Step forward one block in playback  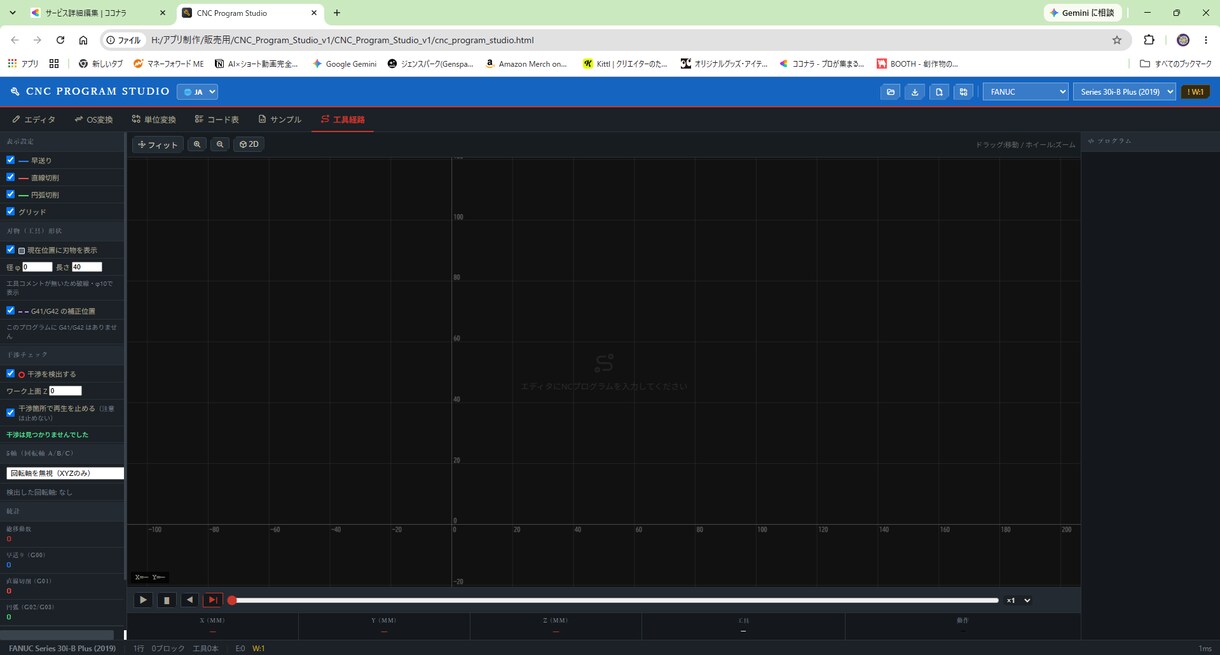click(213, 600)
